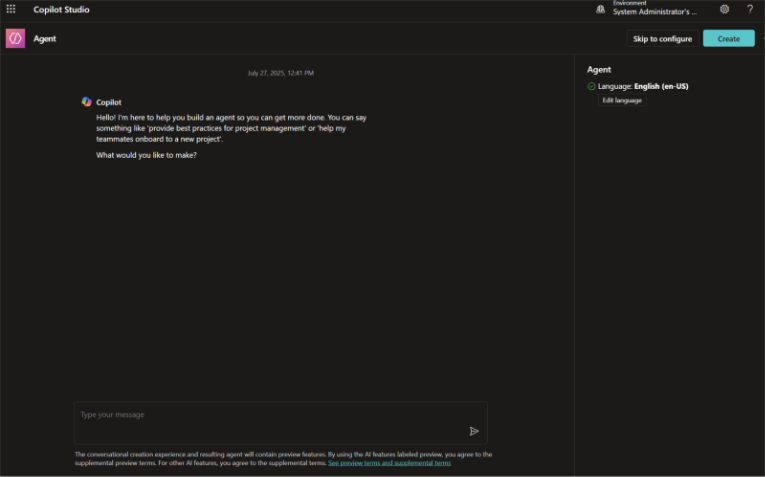Click 'What would you like to make?' text
Screen dimensions: 765x477
point(146,155)
